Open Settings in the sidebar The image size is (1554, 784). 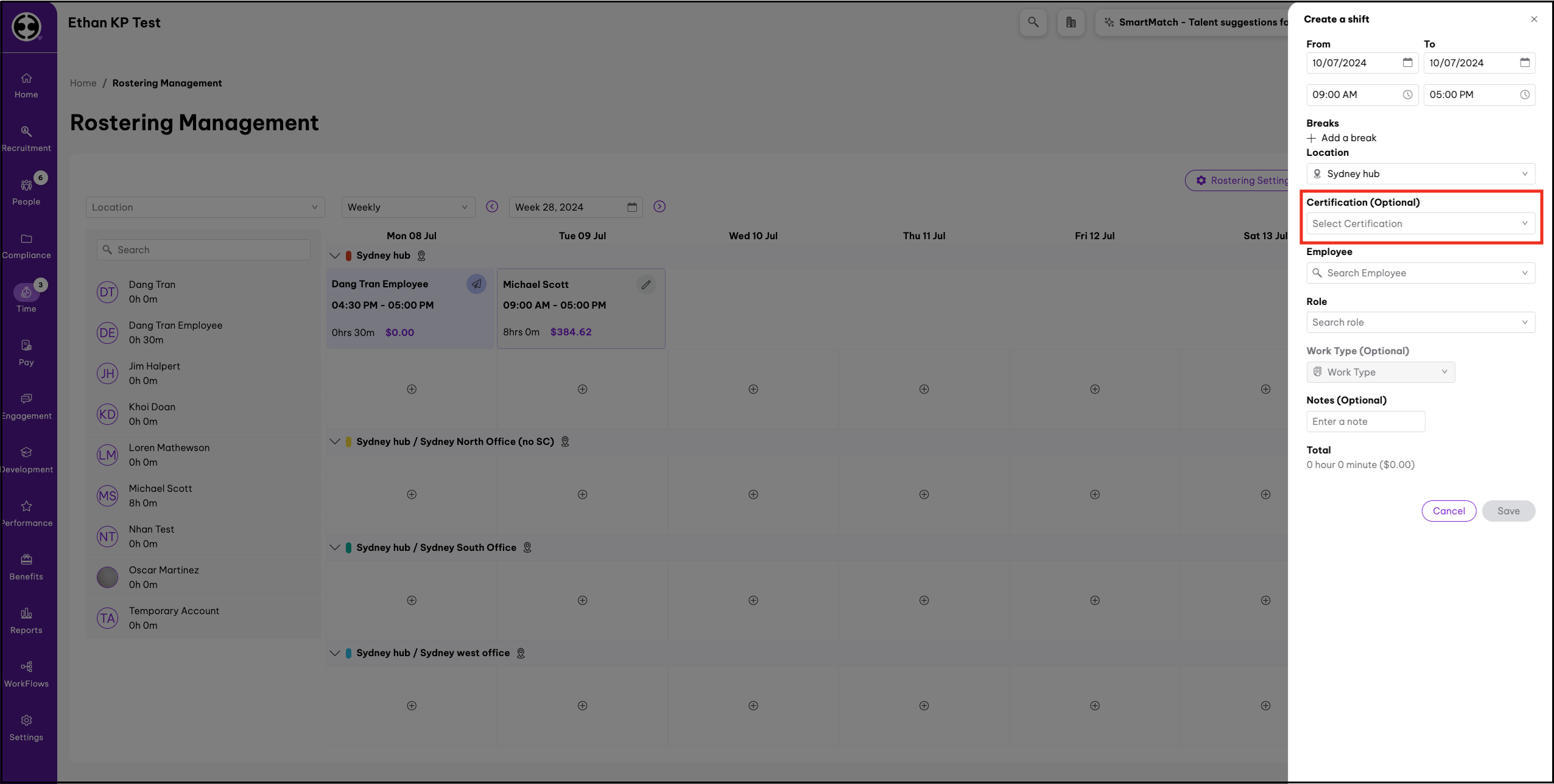26,727
